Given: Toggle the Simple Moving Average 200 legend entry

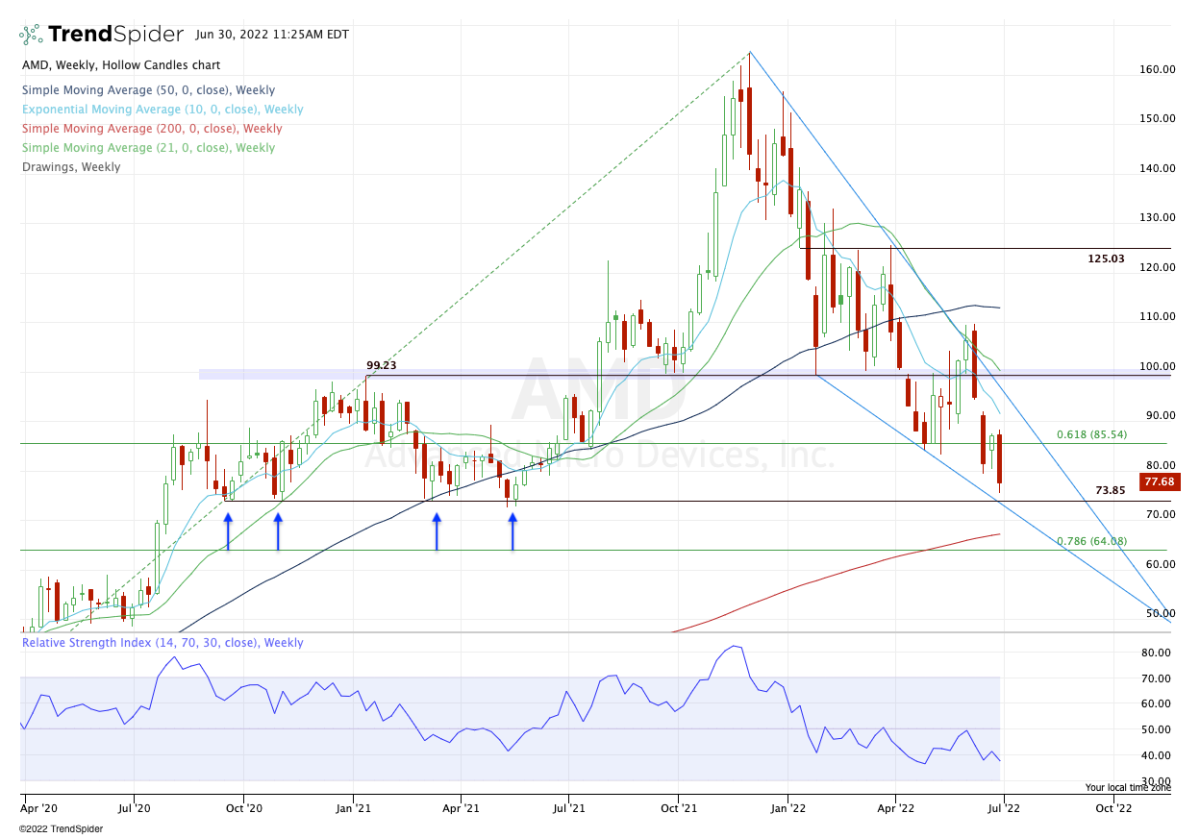Looking at the screenshot, I should click(x=150, y=128).
